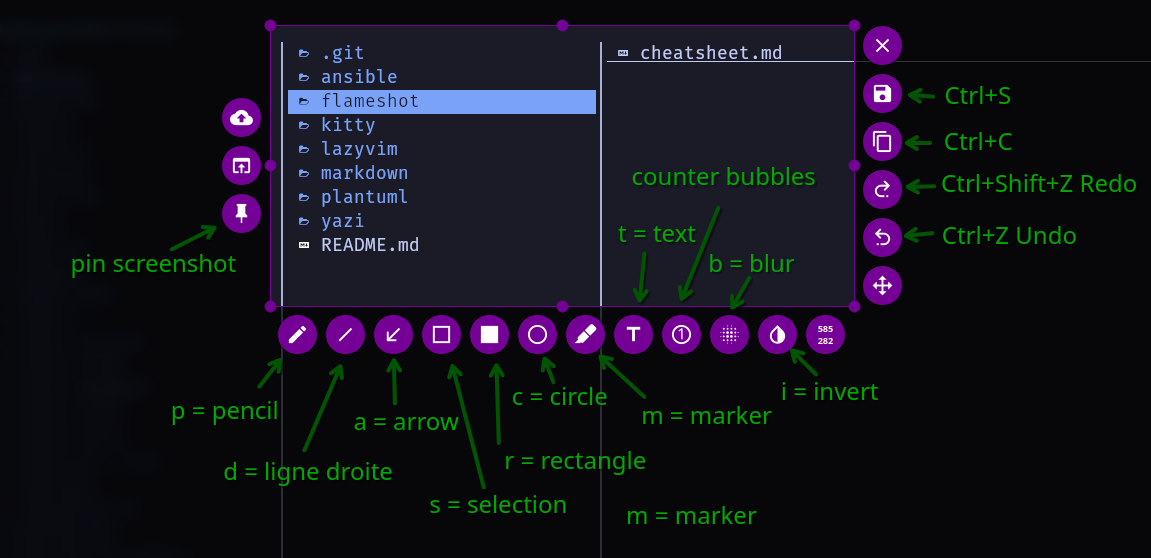The height and width of the screenshot is (558, 1151).
Task: Upload the screenshot using the cloud icon
Action: [242, 117]
